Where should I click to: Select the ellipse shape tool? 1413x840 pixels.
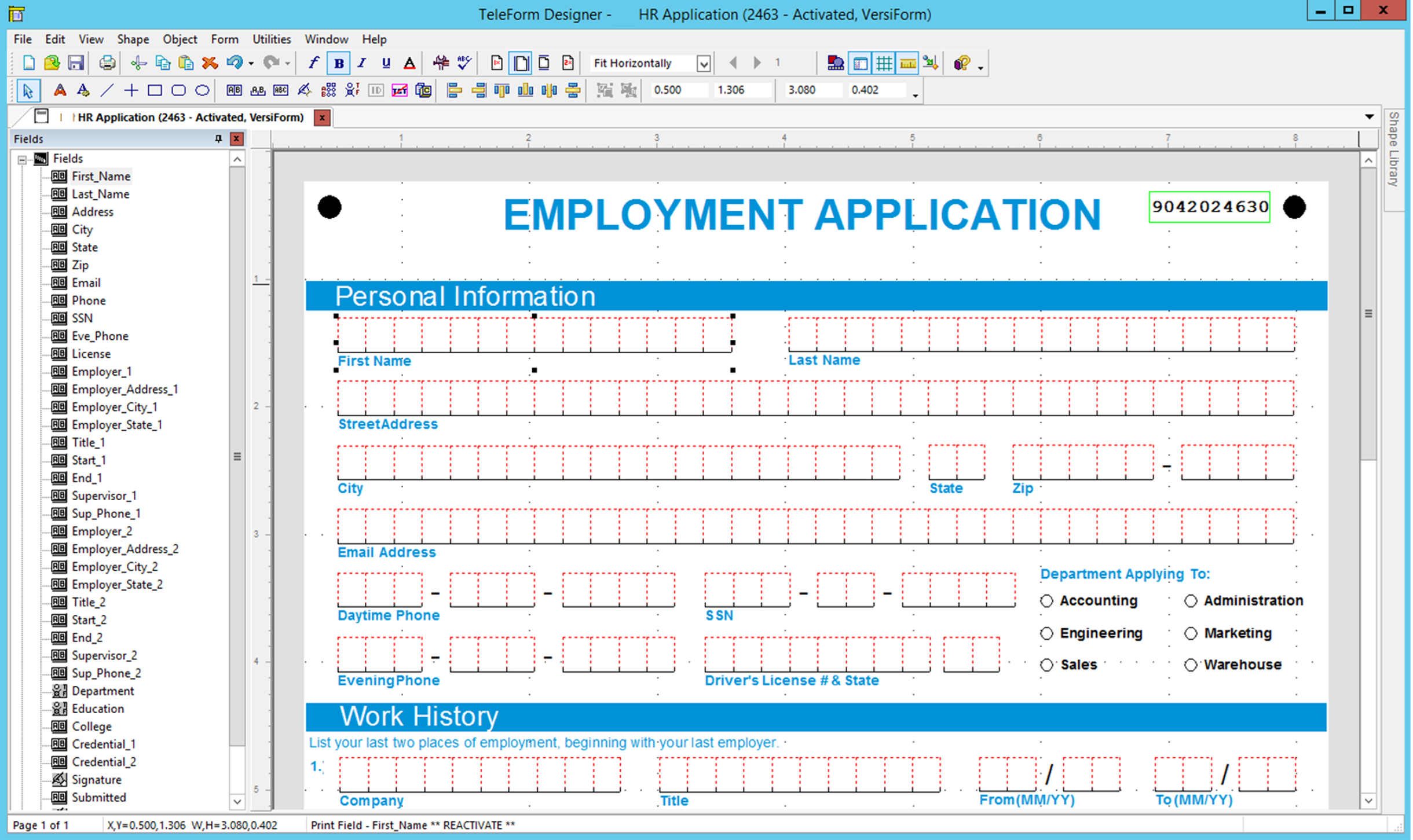click(x=202, y=90)
